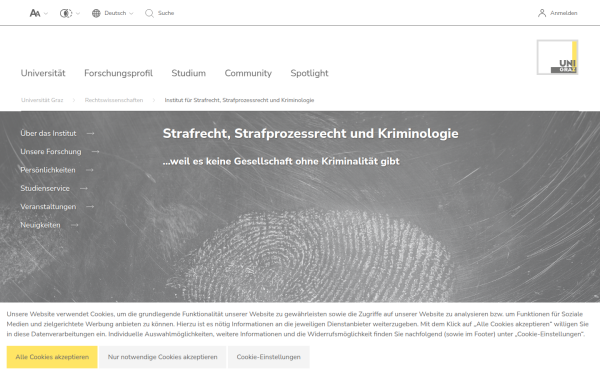
Task: Click arrow next to Neuigkeiten
Action: click(x=75, y=225)
